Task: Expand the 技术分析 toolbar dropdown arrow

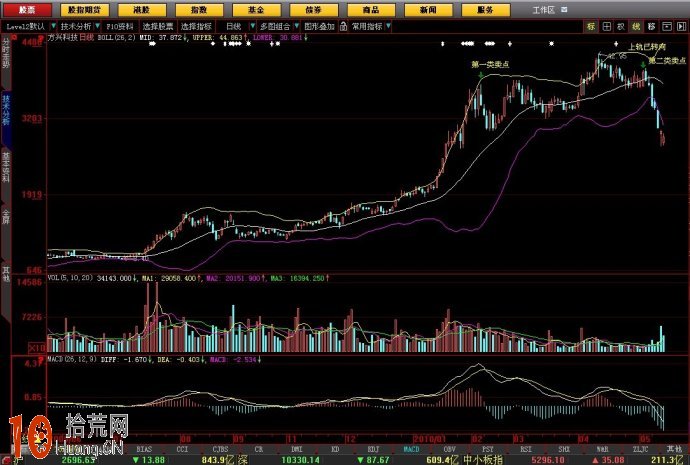Action: tap(97, 26)
